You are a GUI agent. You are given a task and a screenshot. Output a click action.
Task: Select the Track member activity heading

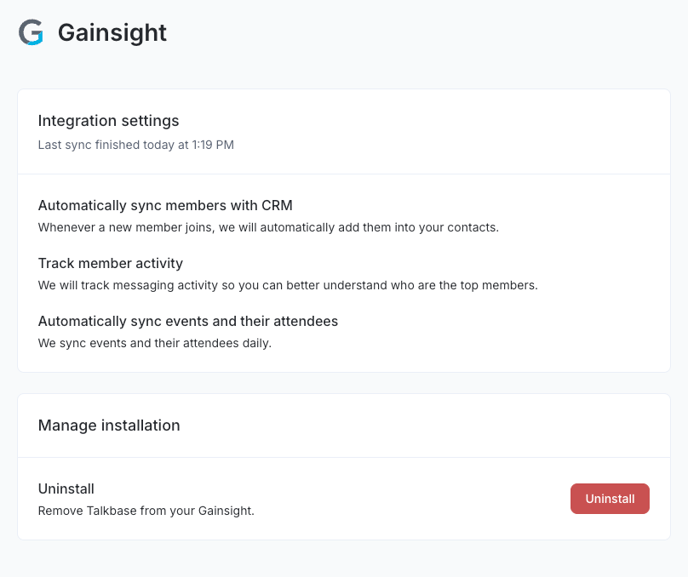(111, 263)
